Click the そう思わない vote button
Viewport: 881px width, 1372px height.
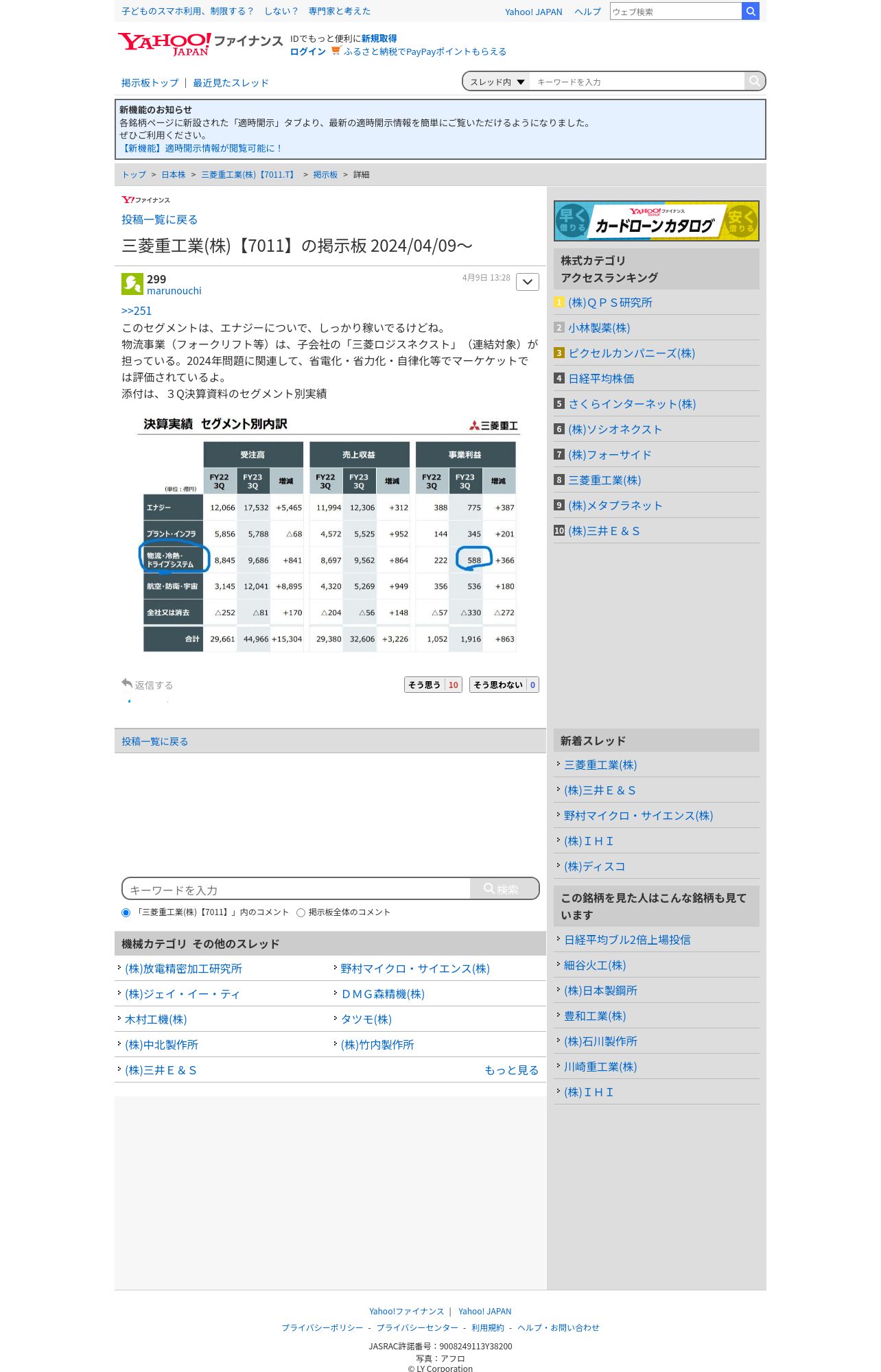pos(504,685)
